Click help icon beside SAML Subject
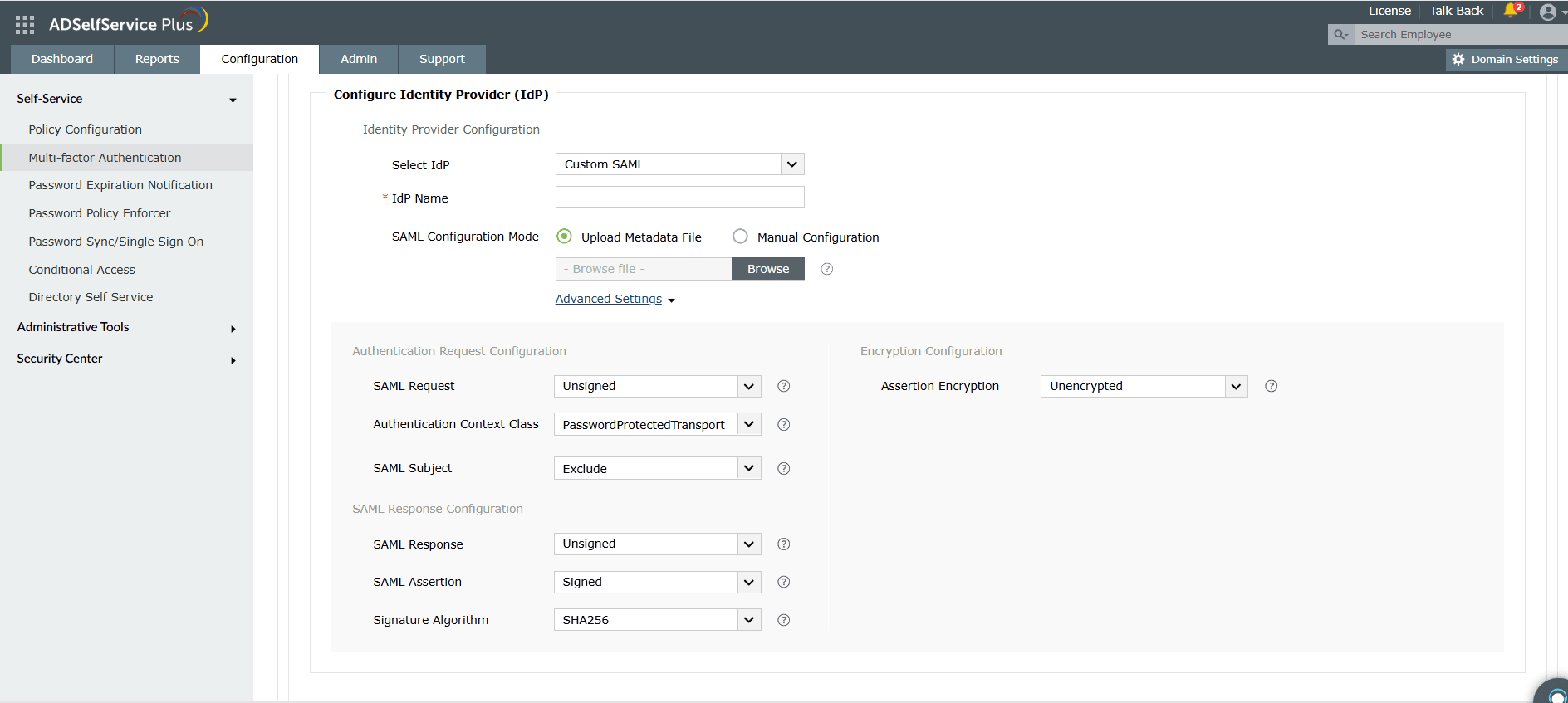Screen dimensions: 1568x703 tap(783, 468)
